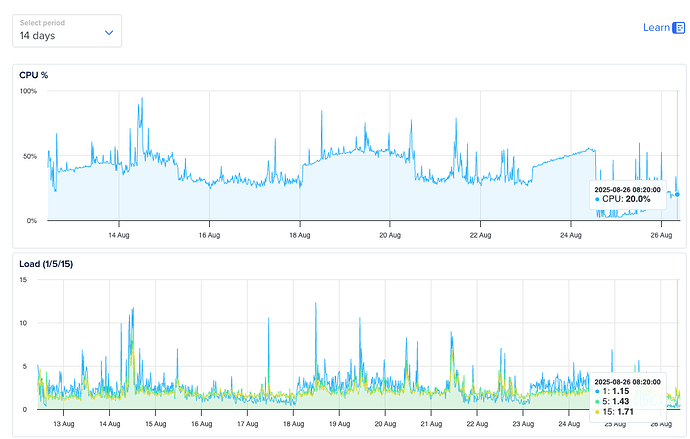Select 14 Aug on the CPU chart axis
The image size is (690, 439).
(x=119, y=236)
